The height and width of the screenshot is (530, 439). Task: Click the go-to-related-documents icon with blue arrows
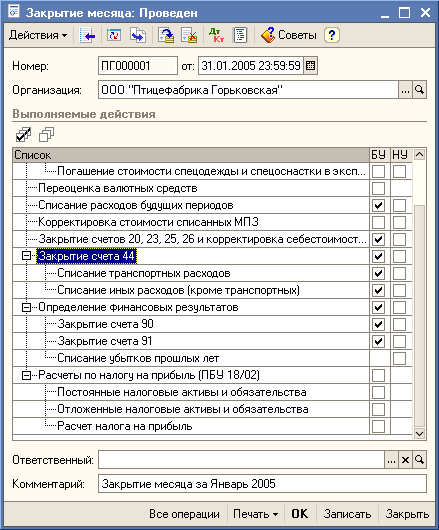point(138,35)
